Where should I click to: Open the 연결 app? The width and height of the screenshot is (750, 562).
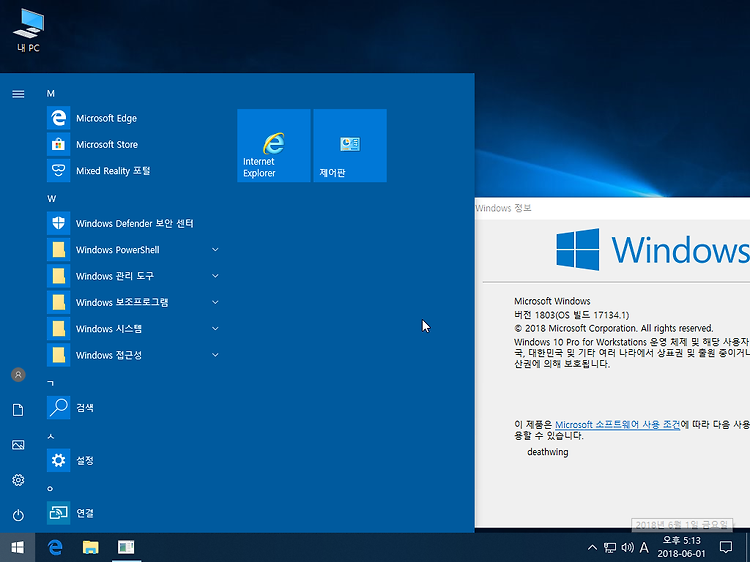click(133, 513)
